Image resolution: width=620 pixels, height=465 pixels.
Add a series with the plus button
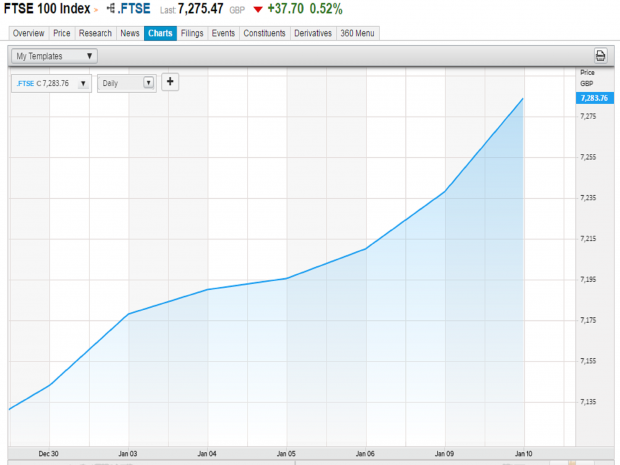[170, 82]
